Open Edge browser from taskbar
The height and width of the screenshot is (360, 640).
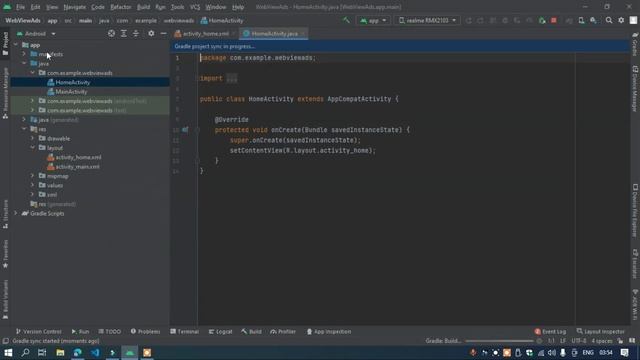[78, 352]
